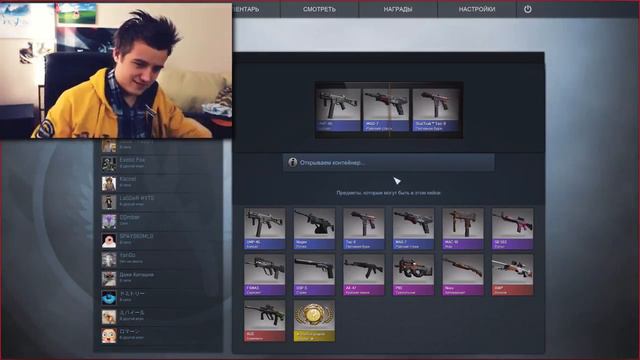The width and height of the screenshot is (640, 360).
Task: Click the power quit icon in top bar
Action: tap(528, 9)
